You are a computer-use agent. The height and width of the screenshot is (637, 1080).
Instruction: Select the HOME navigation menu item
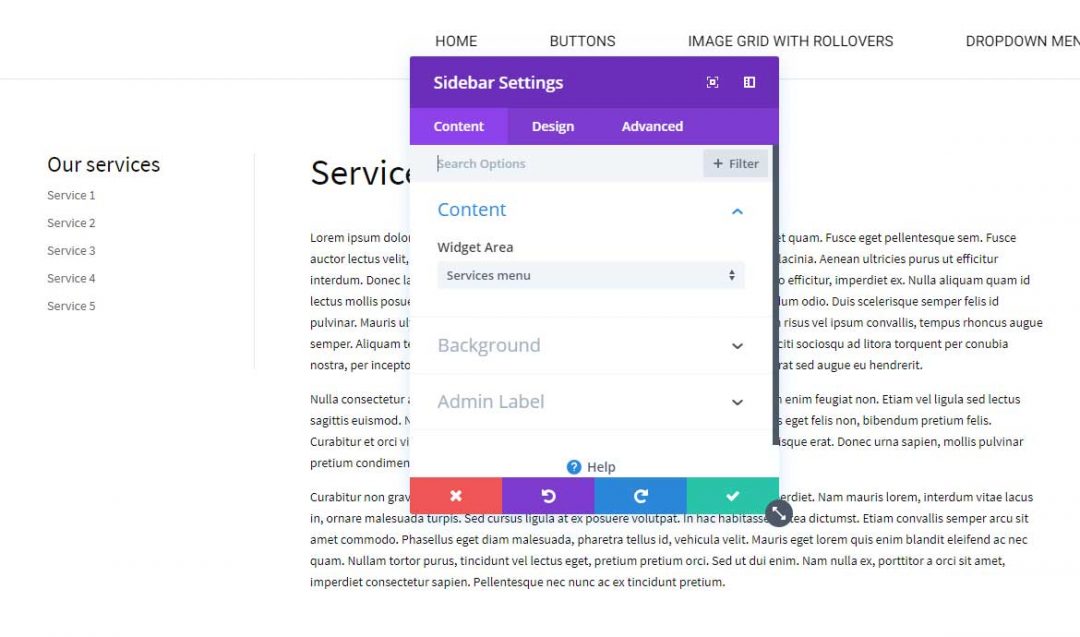[456, 41]
